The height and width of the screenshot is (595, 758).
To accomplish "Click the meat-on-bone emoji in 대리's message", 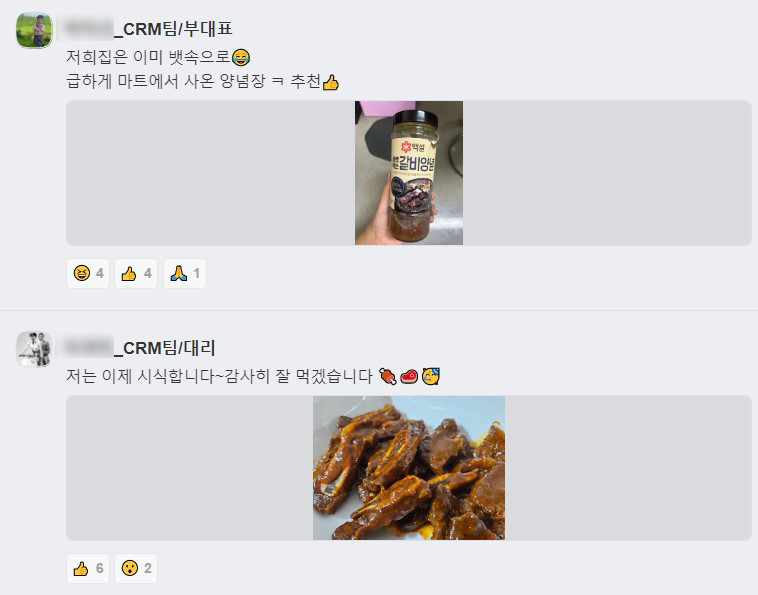I will coord(388,376).
